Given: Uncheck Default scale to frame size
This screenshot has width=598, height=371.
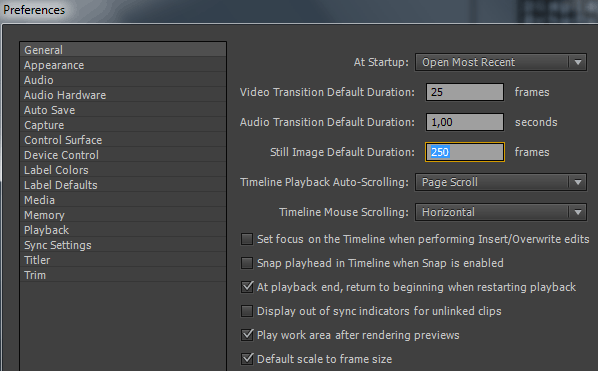Looking at the screenshot, I should (x=247, y=359).
